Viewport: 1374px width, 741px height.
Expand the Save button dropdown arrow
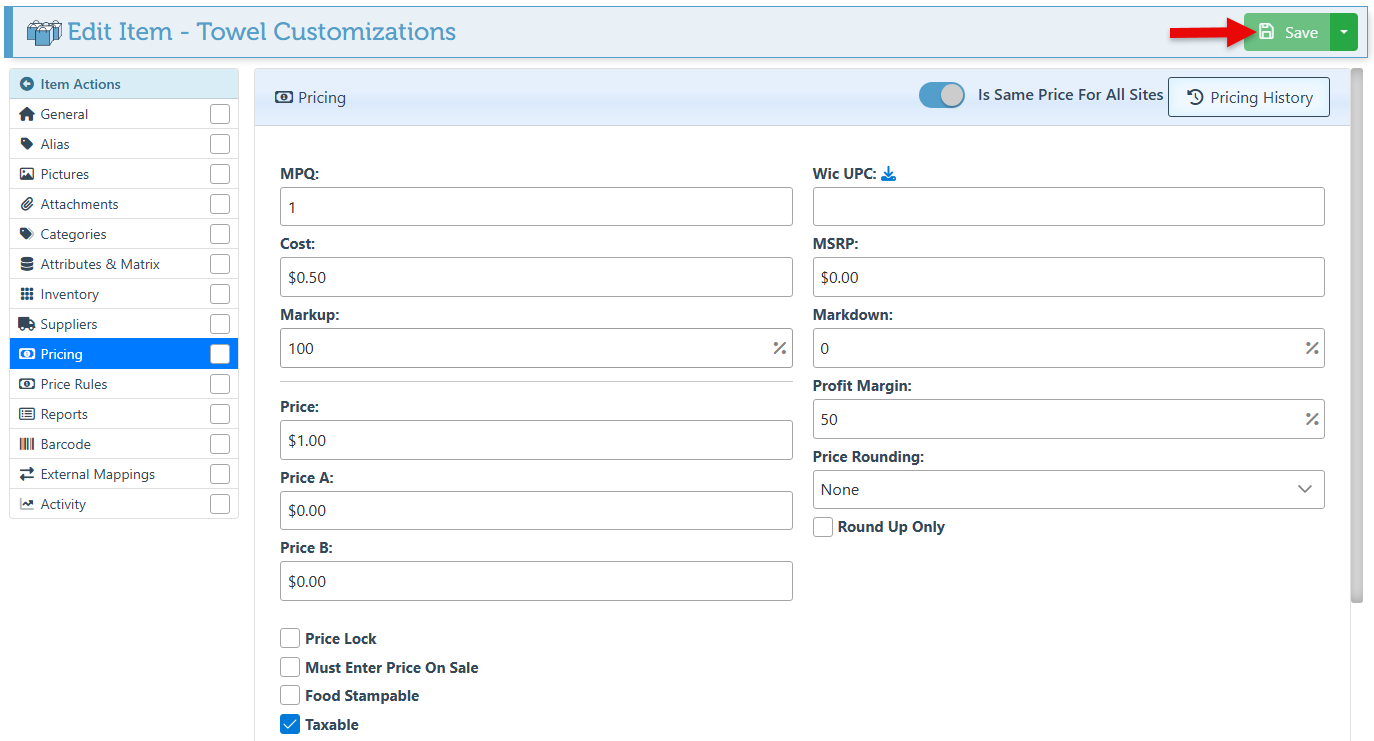pos(1343,32)
